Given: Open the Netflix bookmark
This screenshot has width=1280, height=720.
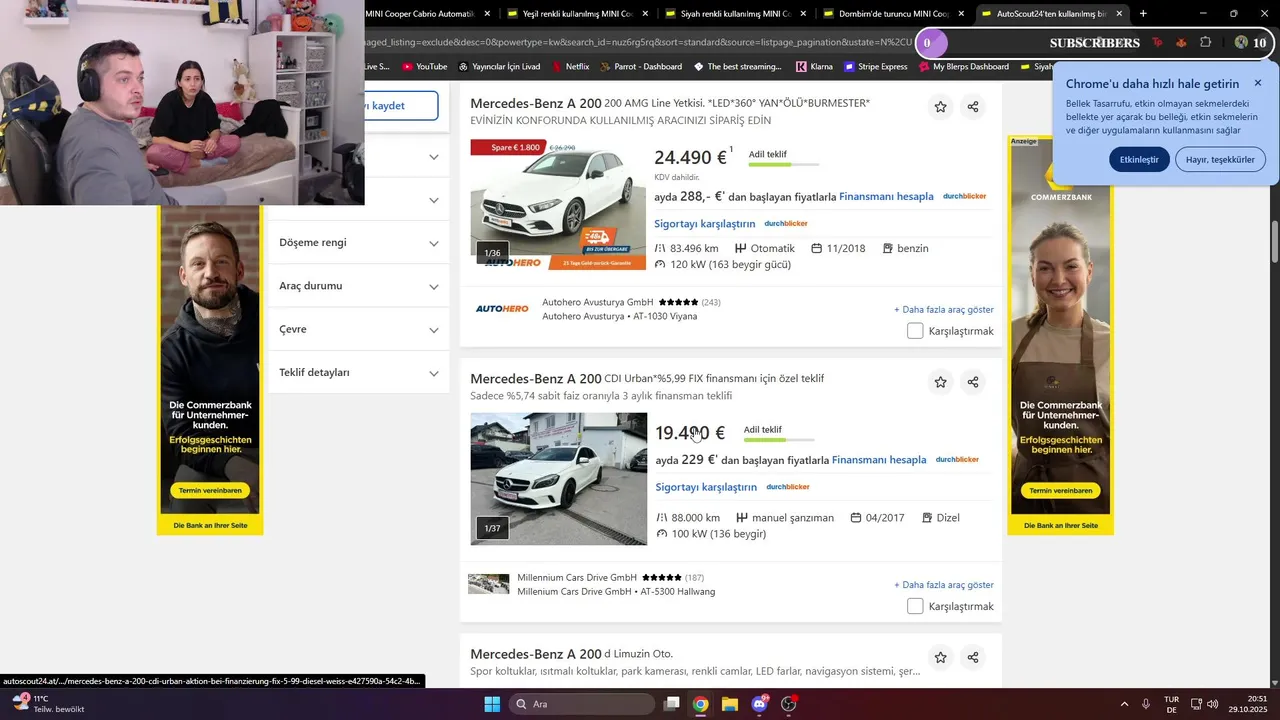Looking at the screenshot, I should click(570, 67).
